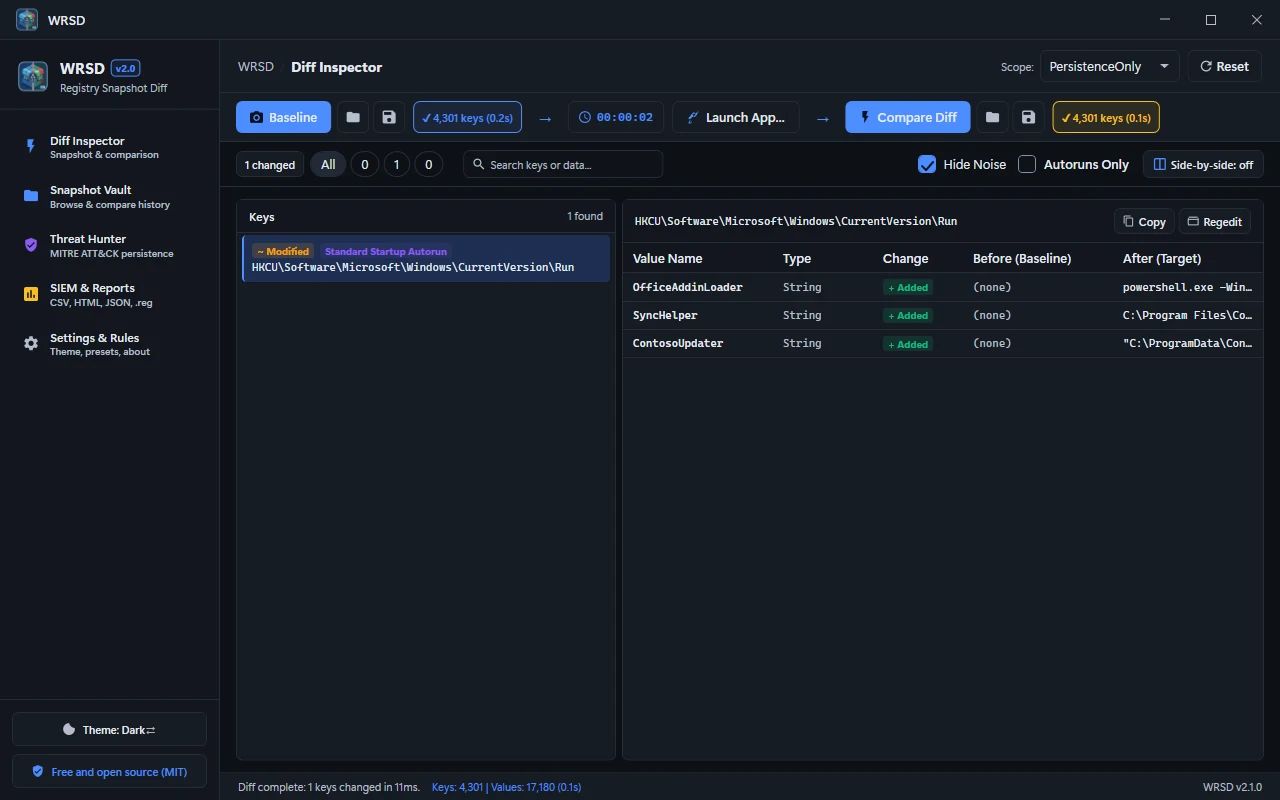Screen dimensions: 1280x800
Task: Load target snapshot via the folder icon next to Compare Diff
Action: click(x=992, y=117)
